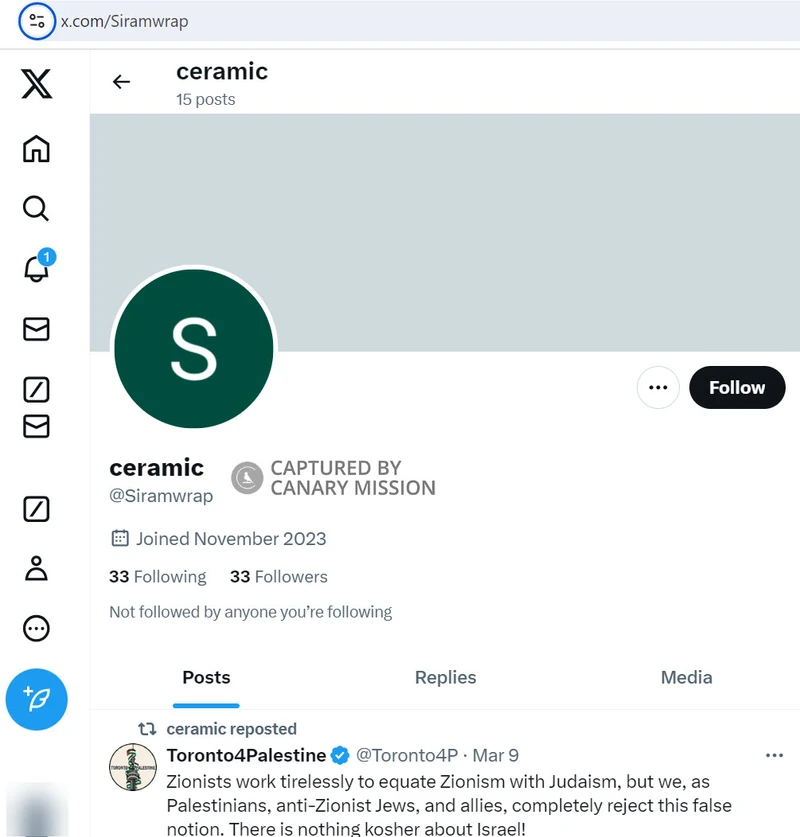Open Messages envelope icon below notifications
Viewport: 800px width, 837px height.
(x=36, y=329)
